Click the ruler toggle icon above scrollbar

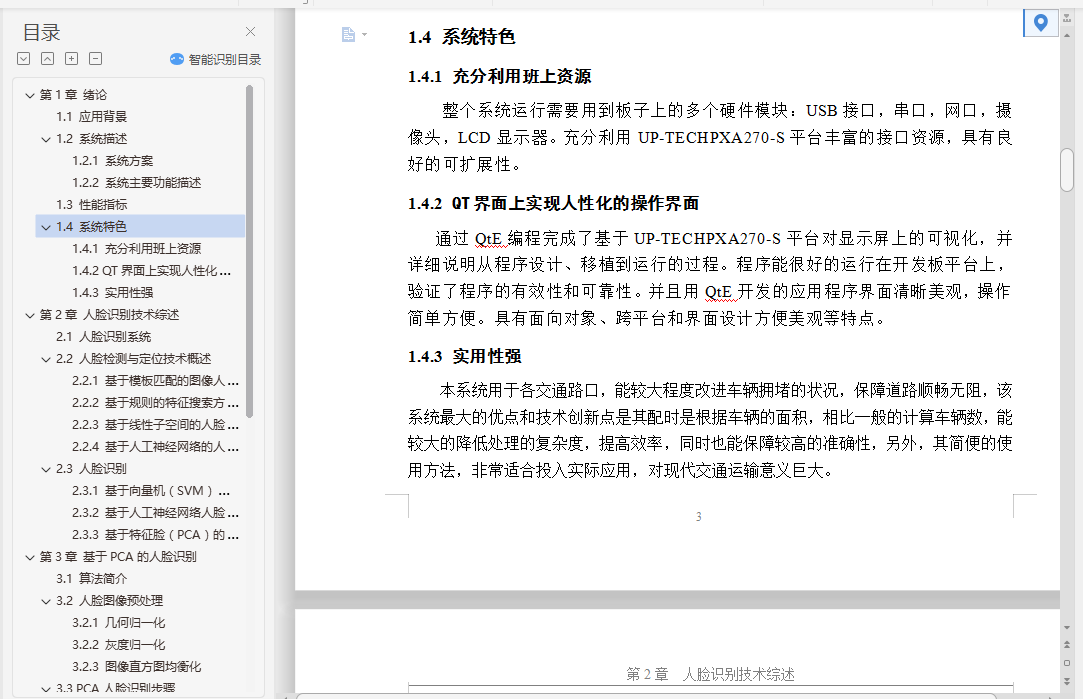pos(1067,18)
